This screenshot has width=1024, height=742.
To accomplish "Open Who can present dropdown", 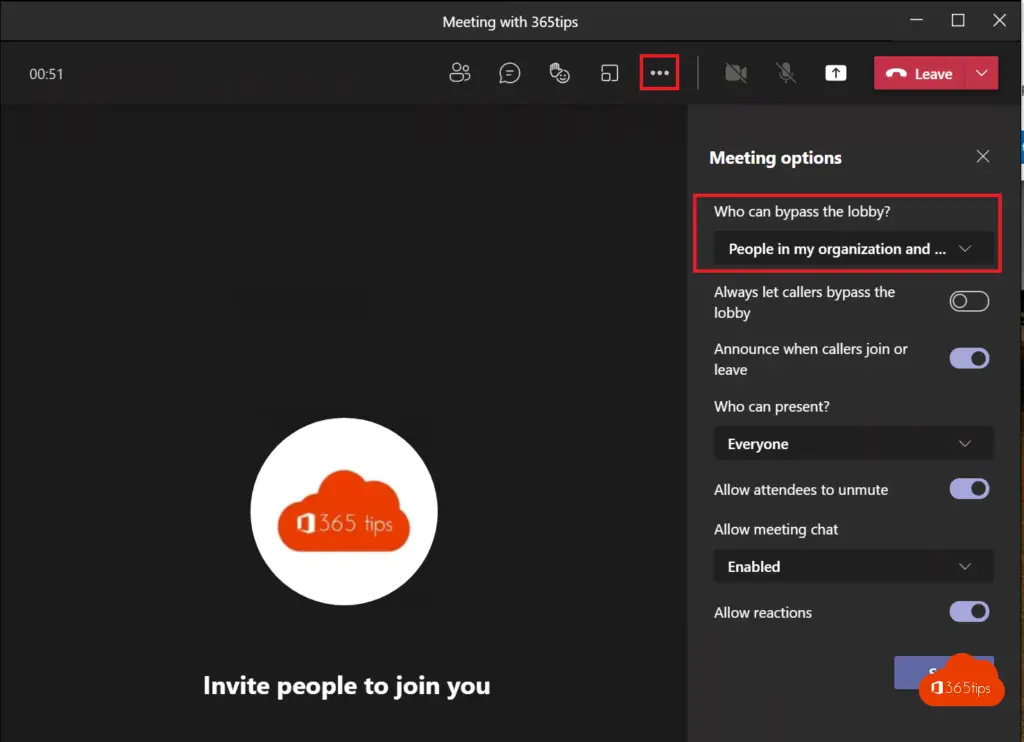I will [853, 444].
